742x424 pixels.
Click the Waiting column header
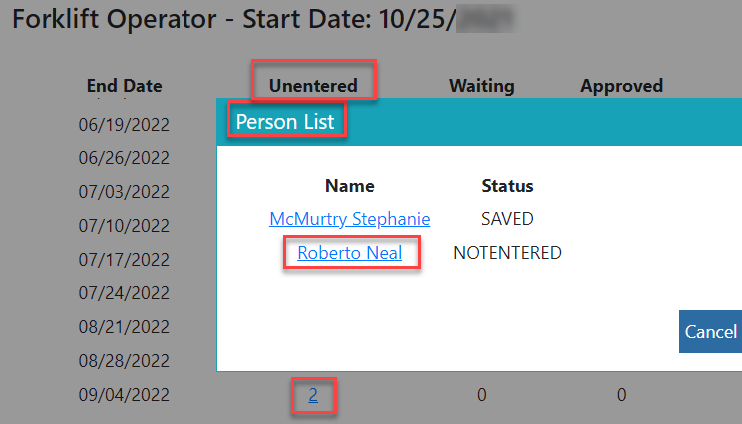(481, 86)
